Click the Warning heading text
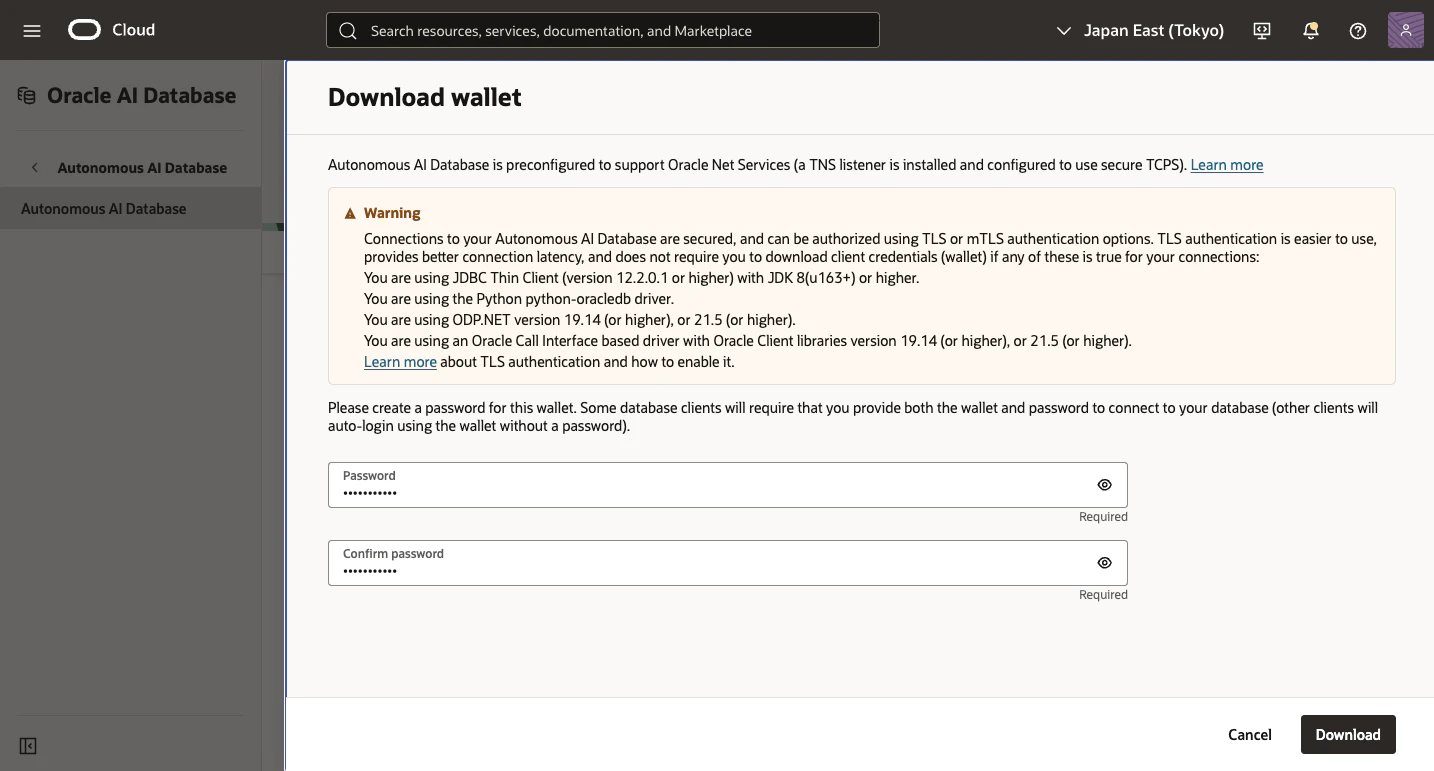Viewport: 1434px width, 771px height. (392, 213)
